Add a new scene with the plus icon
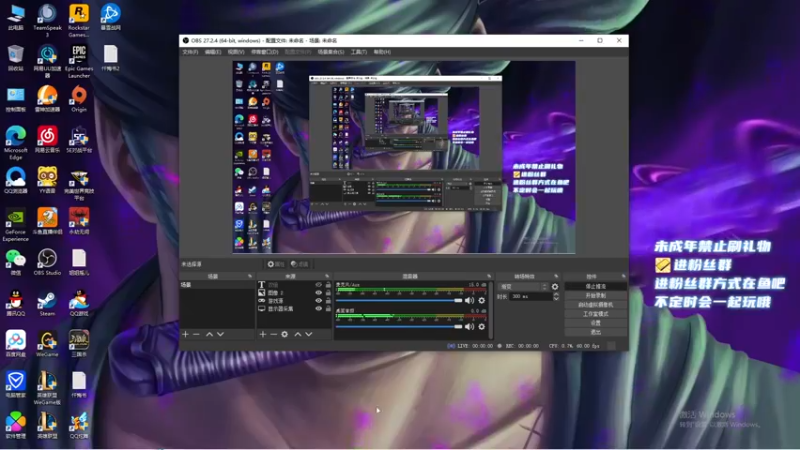 [185, 334]
